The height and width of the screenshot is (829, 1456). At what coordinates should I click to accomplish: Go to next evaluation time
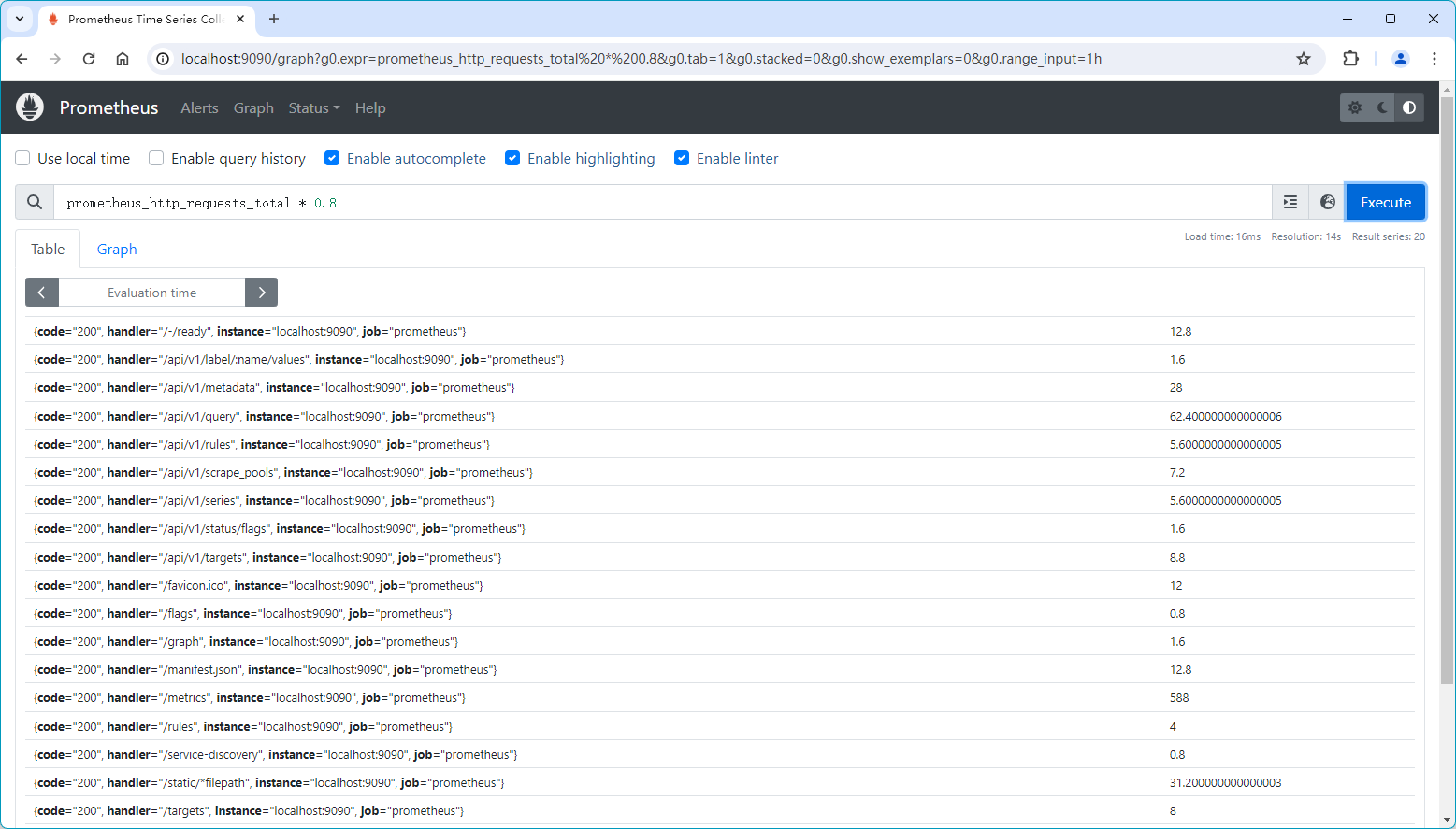pyautogui.click(x=262, y=293)
